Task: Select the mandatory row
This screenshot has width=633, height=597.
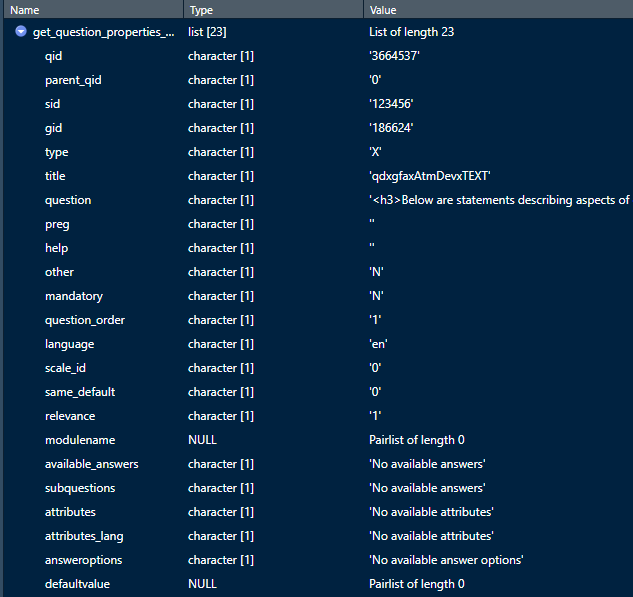Action: 73,296
